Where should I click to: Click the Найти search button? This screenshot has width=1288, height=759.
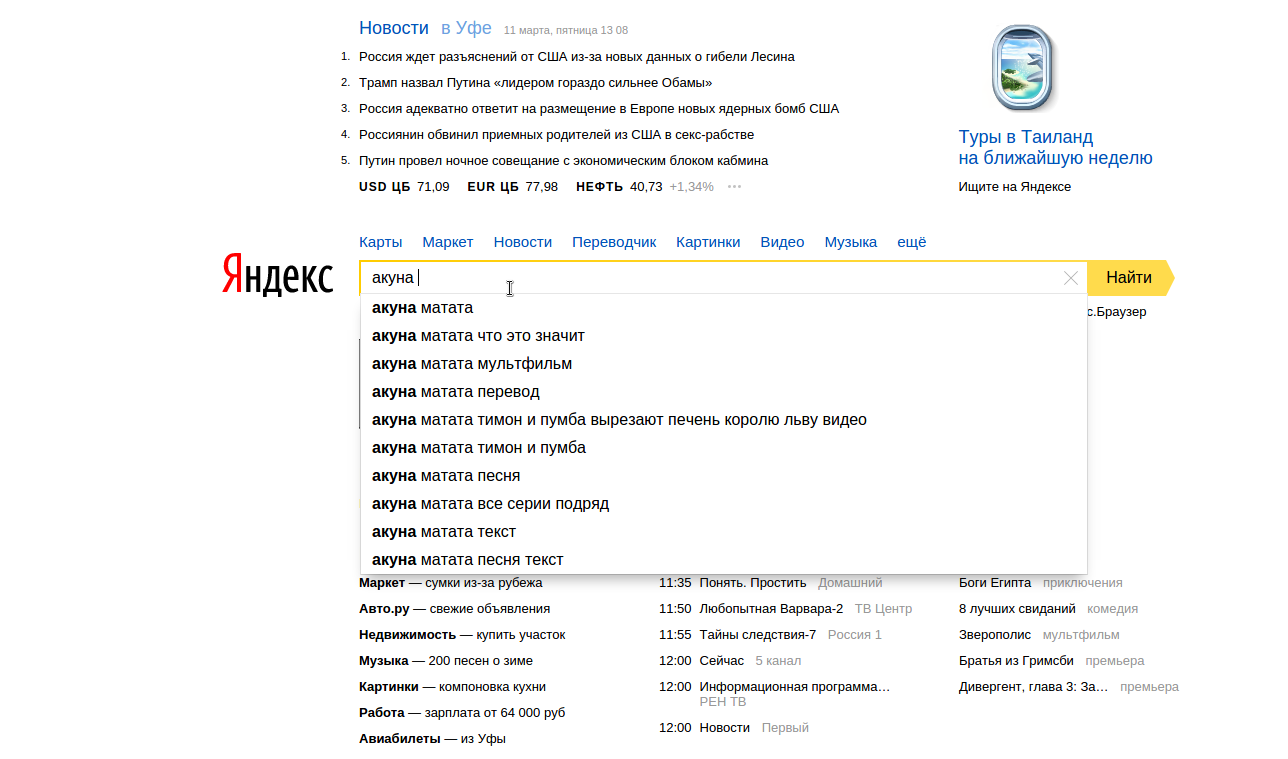pos(1129,278)
